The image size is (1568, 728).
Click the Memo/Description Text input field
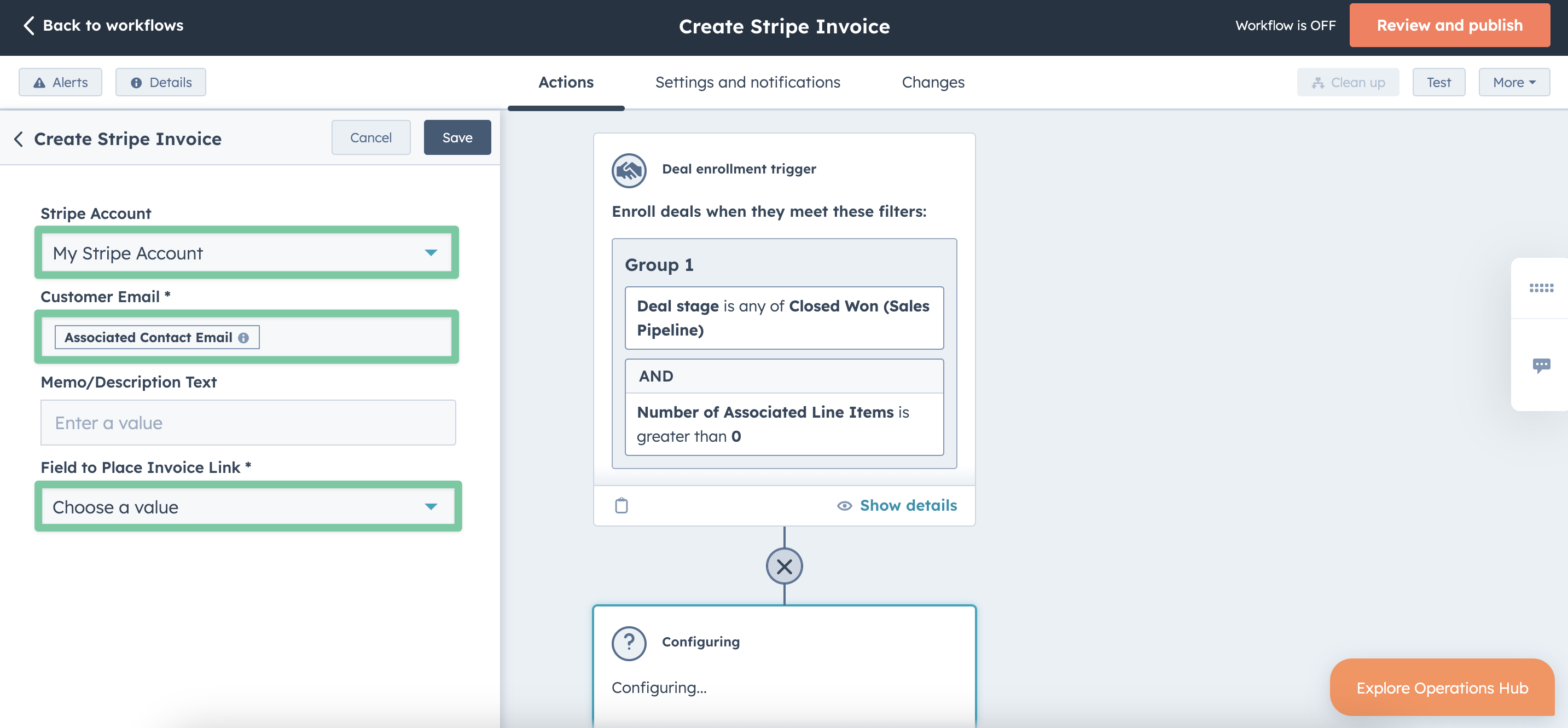tap(248, 422)
